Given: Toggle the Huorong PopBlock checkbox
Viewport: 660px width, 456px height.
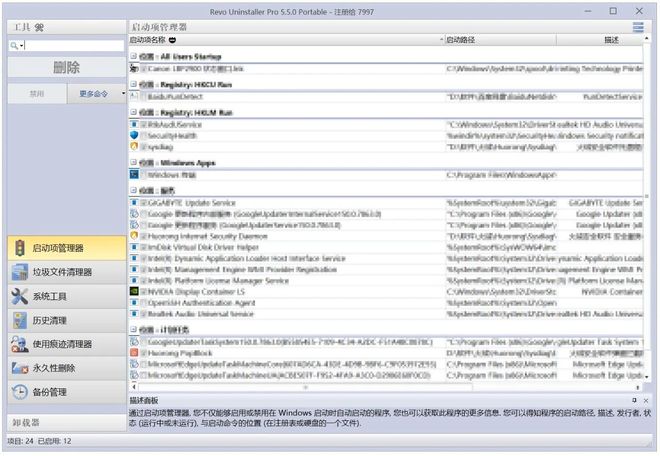Looking at the screenshot, I should 144,353.
